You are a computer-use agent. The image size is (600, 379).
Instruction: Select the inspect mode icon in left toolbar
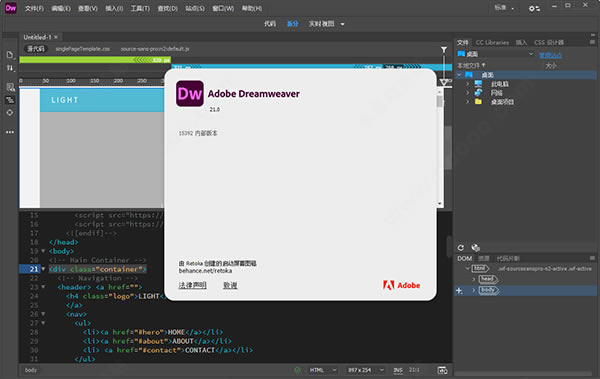point(10,87)
